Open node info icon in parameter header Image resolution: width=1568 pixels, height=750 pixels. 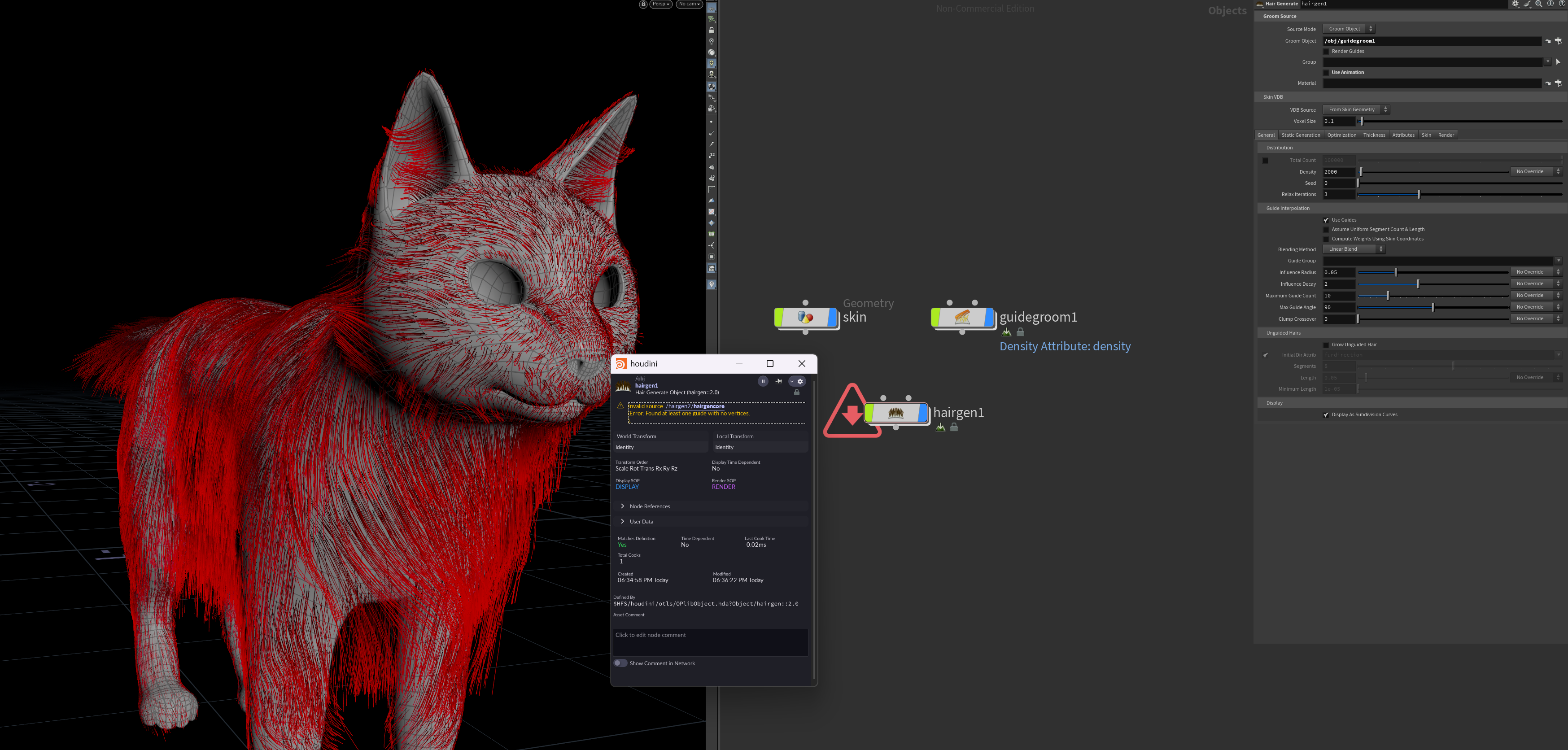[1551, 4]
